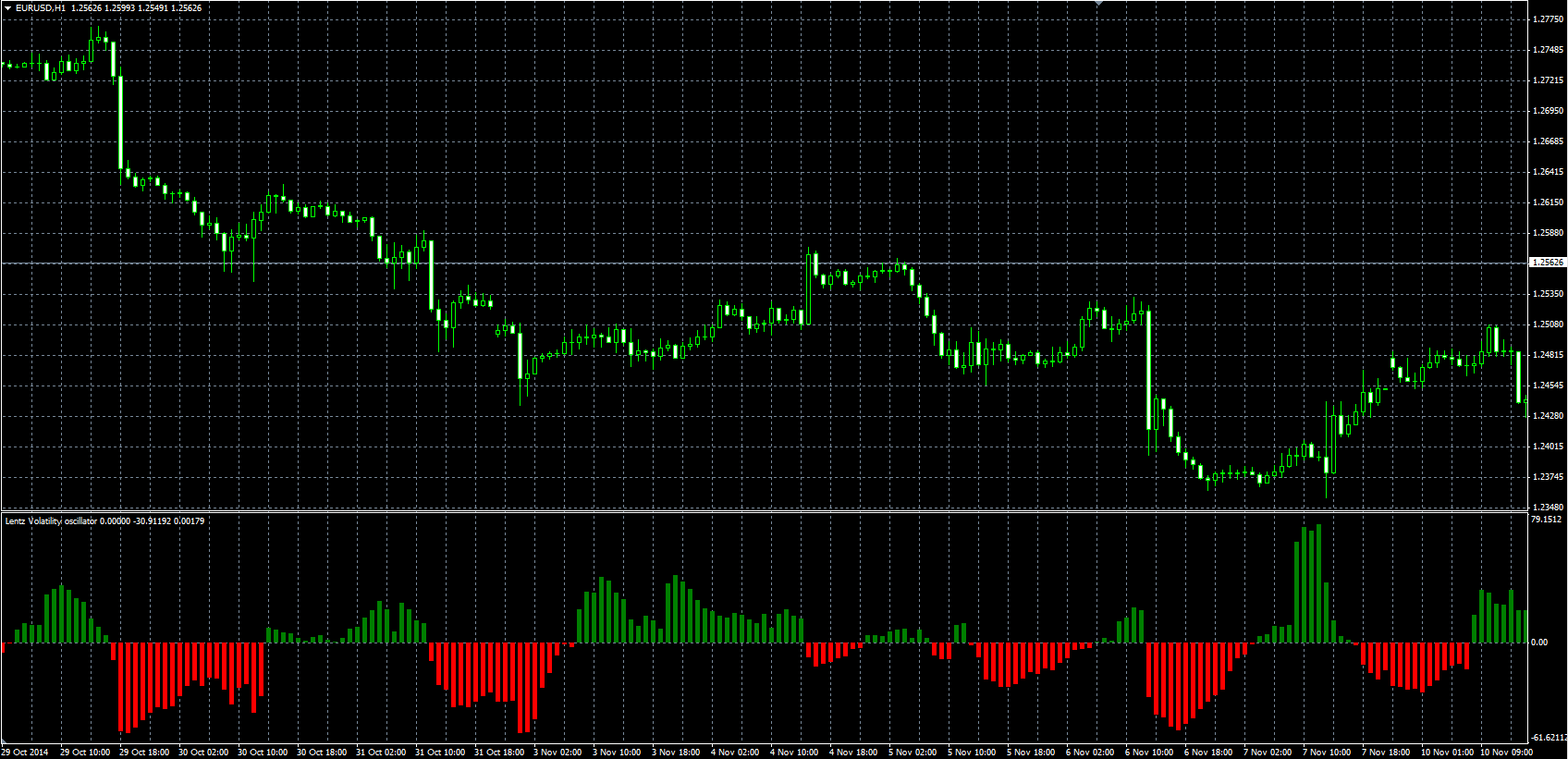Click the 5 Nov 18:00 time label
The image size is (1568, 759).
pyautogui.click(x=1031, y=753)
